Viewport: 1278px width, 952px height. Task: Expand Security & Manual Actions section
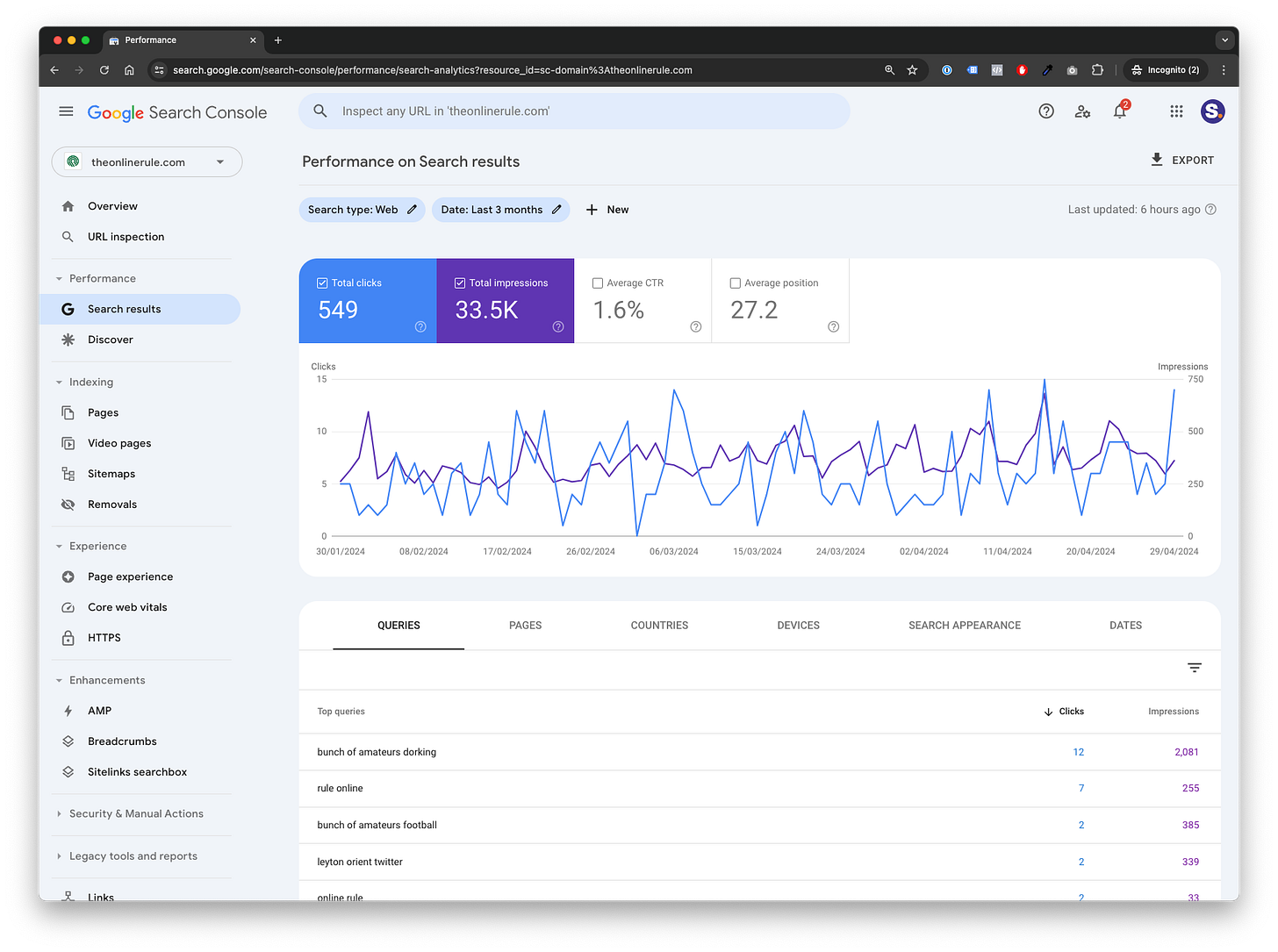pyautogui.click(x=130, y=813)
